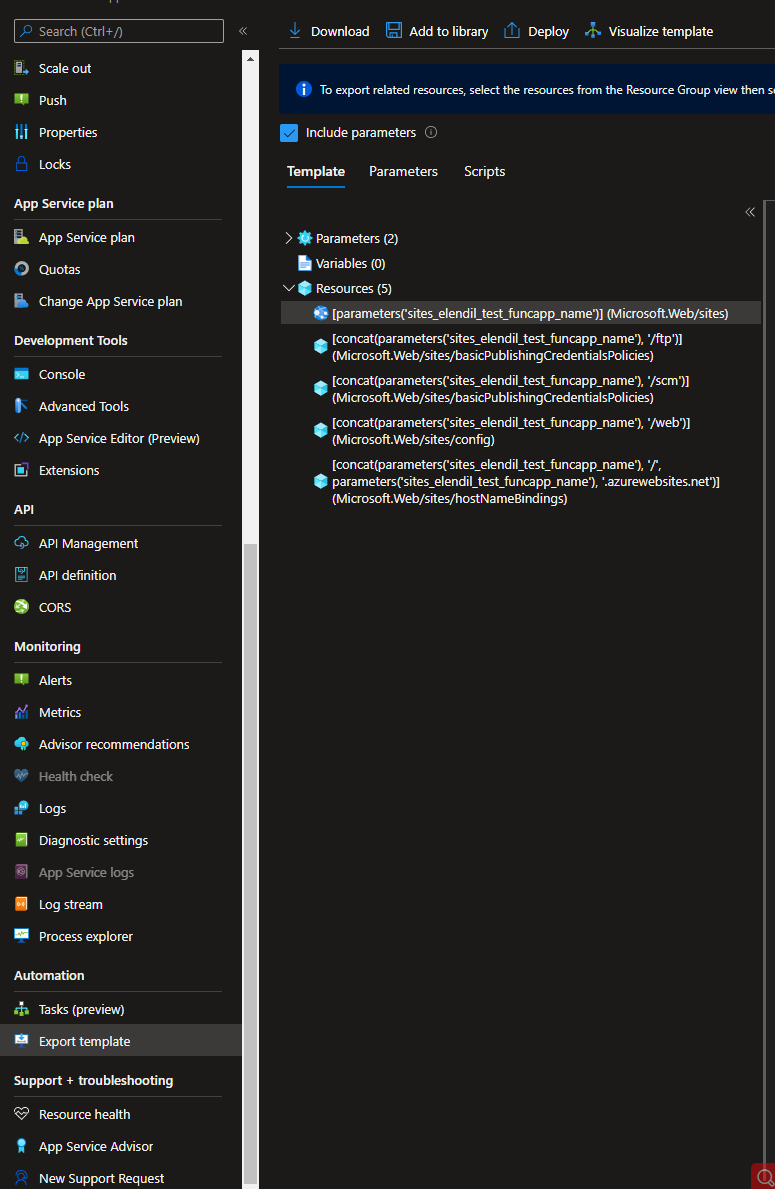Viewport: 775px width, 1189px height.
Task: Click the Process explorer icon
Action: click(x=21, y=936)
